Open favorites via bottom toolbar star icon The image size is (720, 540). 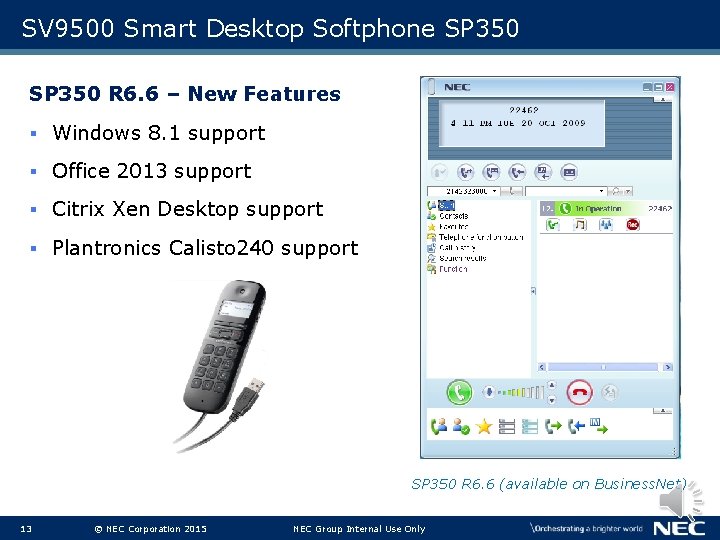[x=484, y=427]
